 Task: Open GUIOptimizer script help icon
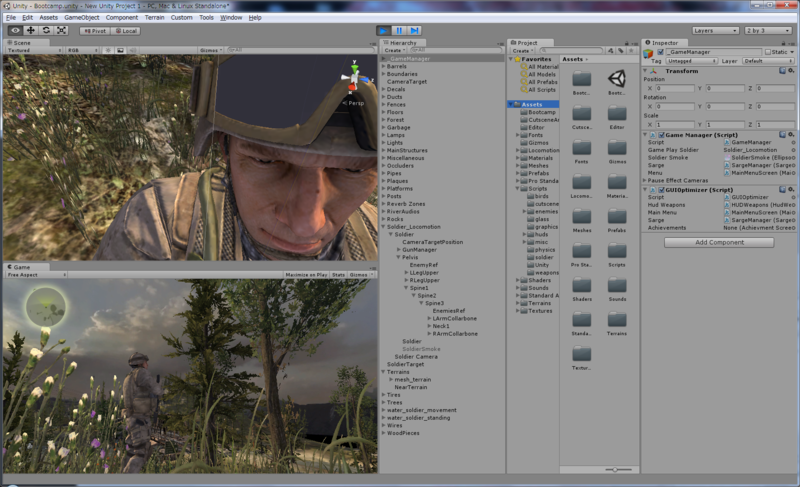[782, 189]
